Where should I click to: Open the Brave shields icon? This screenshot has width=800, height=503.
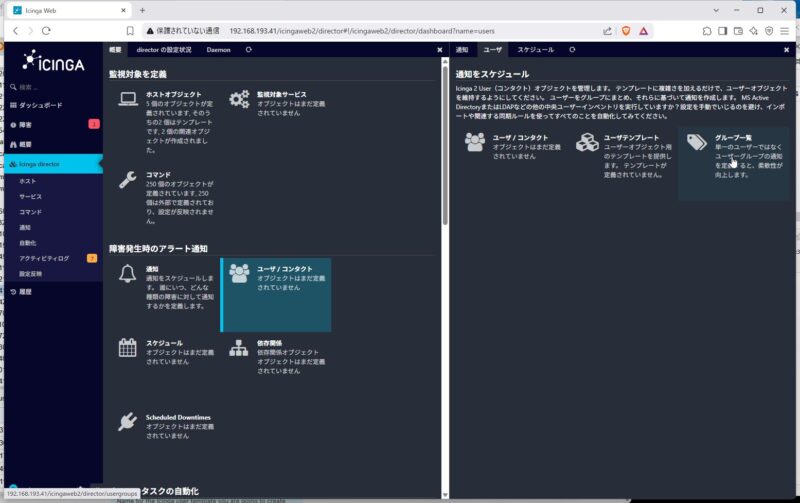coord(626,31)
